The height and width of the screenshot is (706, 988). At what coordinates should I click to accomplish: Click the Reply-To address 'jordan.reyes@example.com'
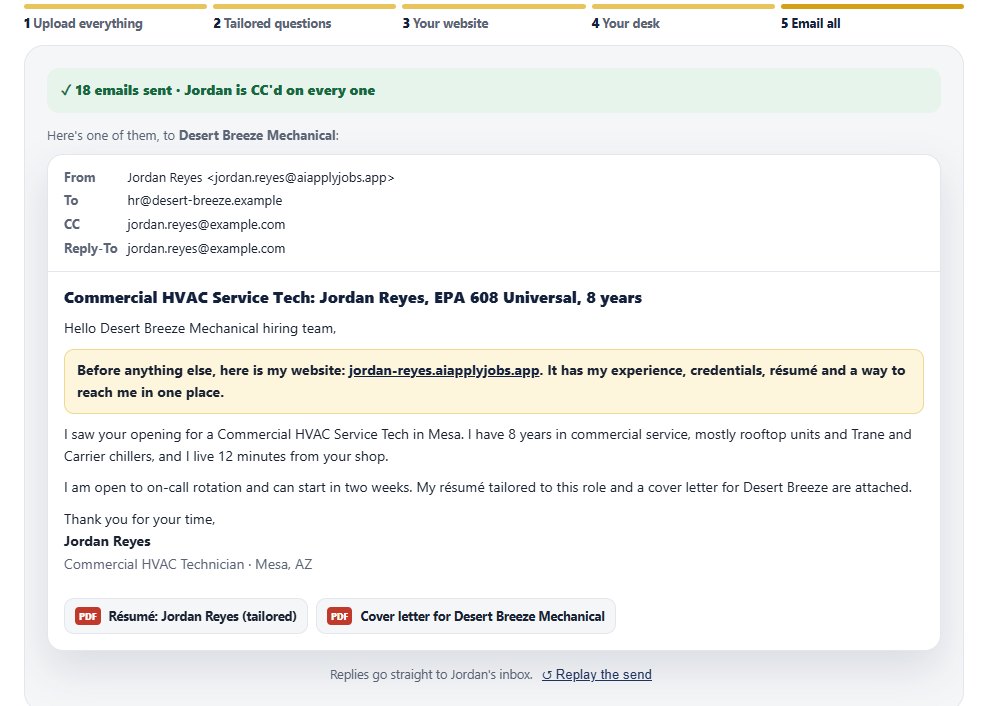[206, 248]
